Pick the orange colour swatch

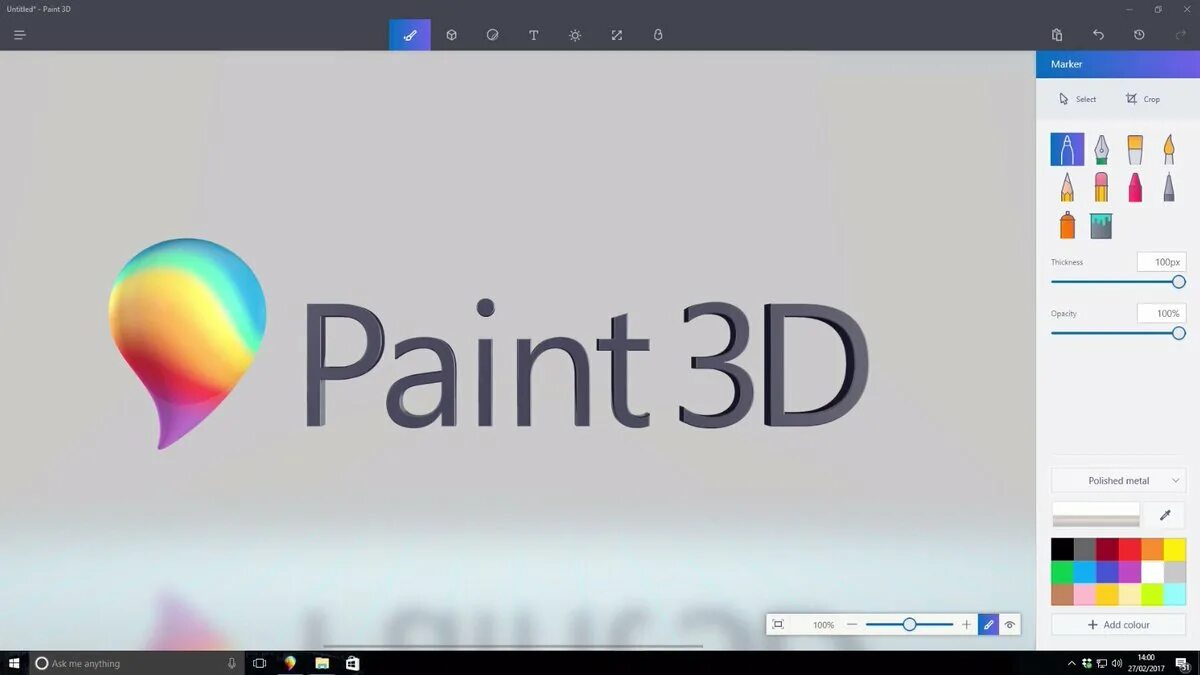[1152, 549]
